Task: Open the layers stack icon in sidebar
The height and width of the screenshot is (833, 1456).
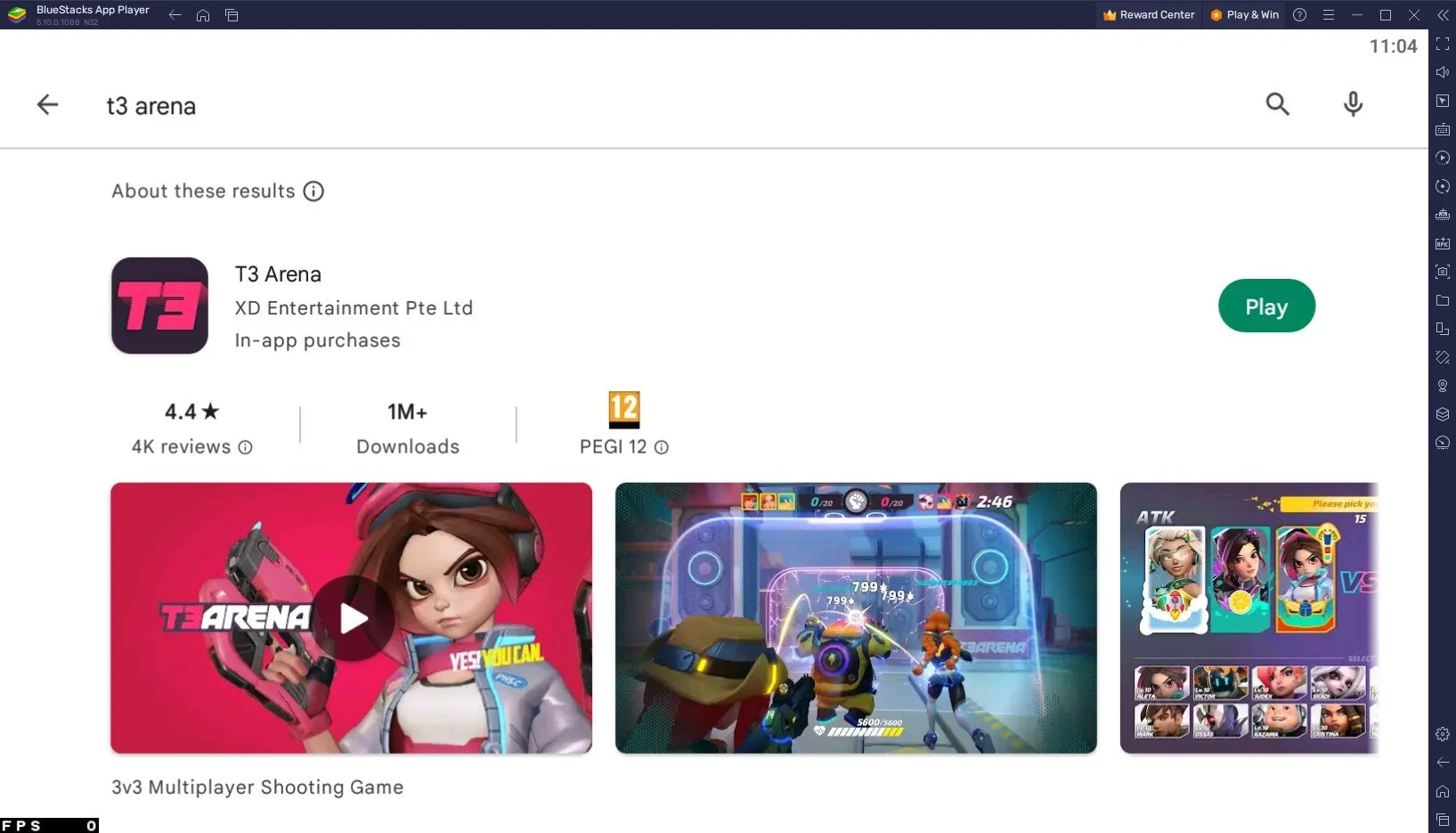Action: click(1443, 414)
